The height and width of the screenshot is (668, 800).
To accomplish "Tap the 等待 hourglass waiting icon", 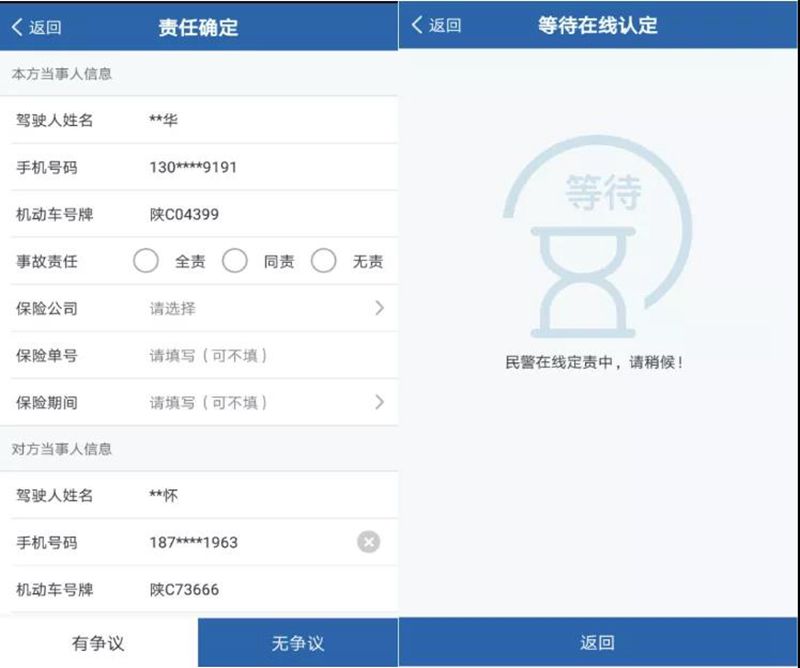I will [x=597, y=236].
